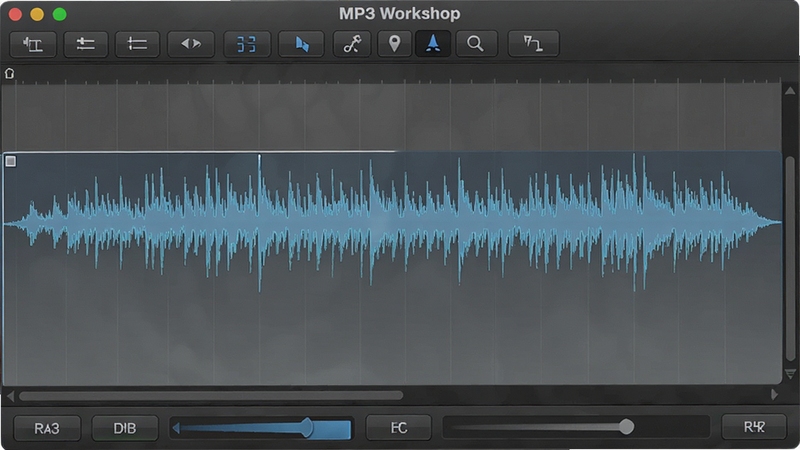Select the magnifier zoom tool
The height and width of the screenshot is (450, 800).
476,44
